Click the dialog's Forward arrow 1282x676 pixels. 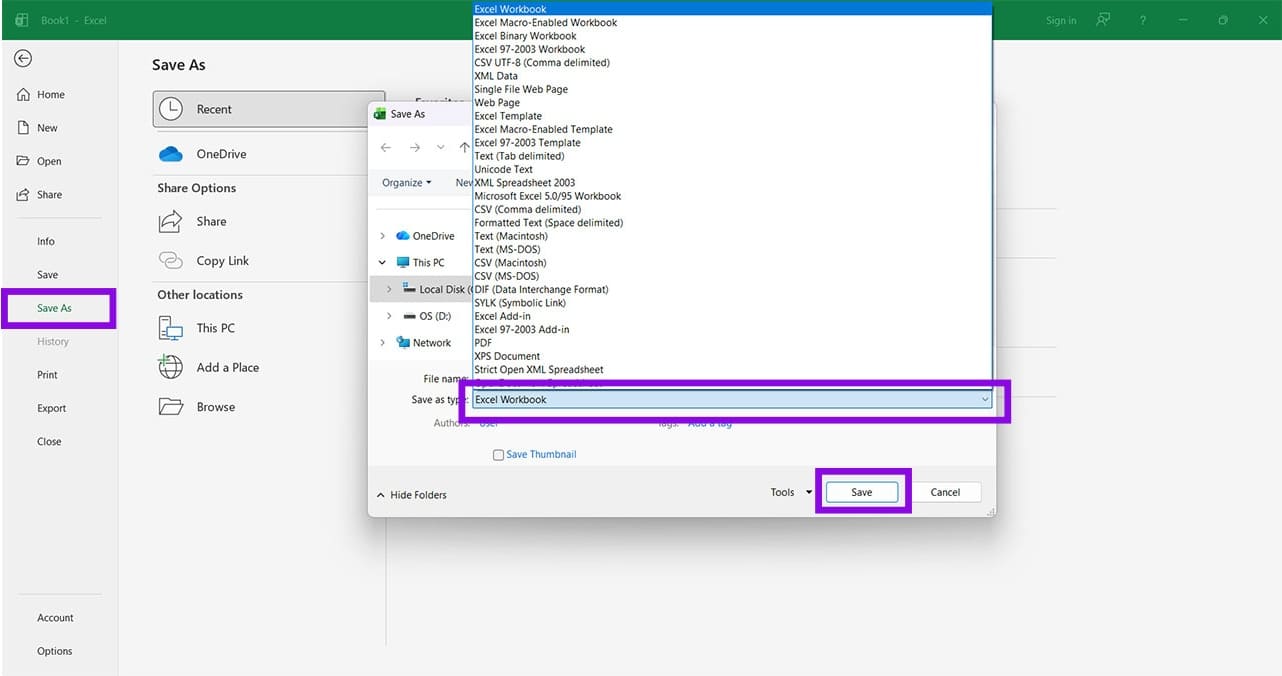(x=415, y=148)
